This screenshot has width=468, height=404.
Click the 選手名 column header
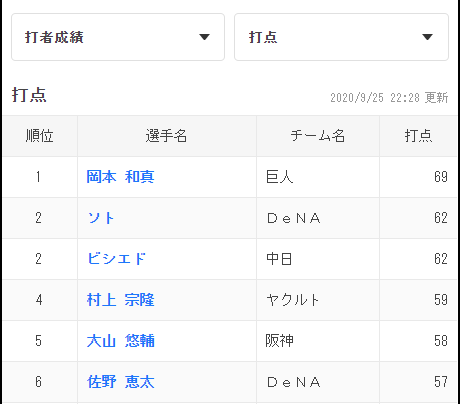coord(167,136)
